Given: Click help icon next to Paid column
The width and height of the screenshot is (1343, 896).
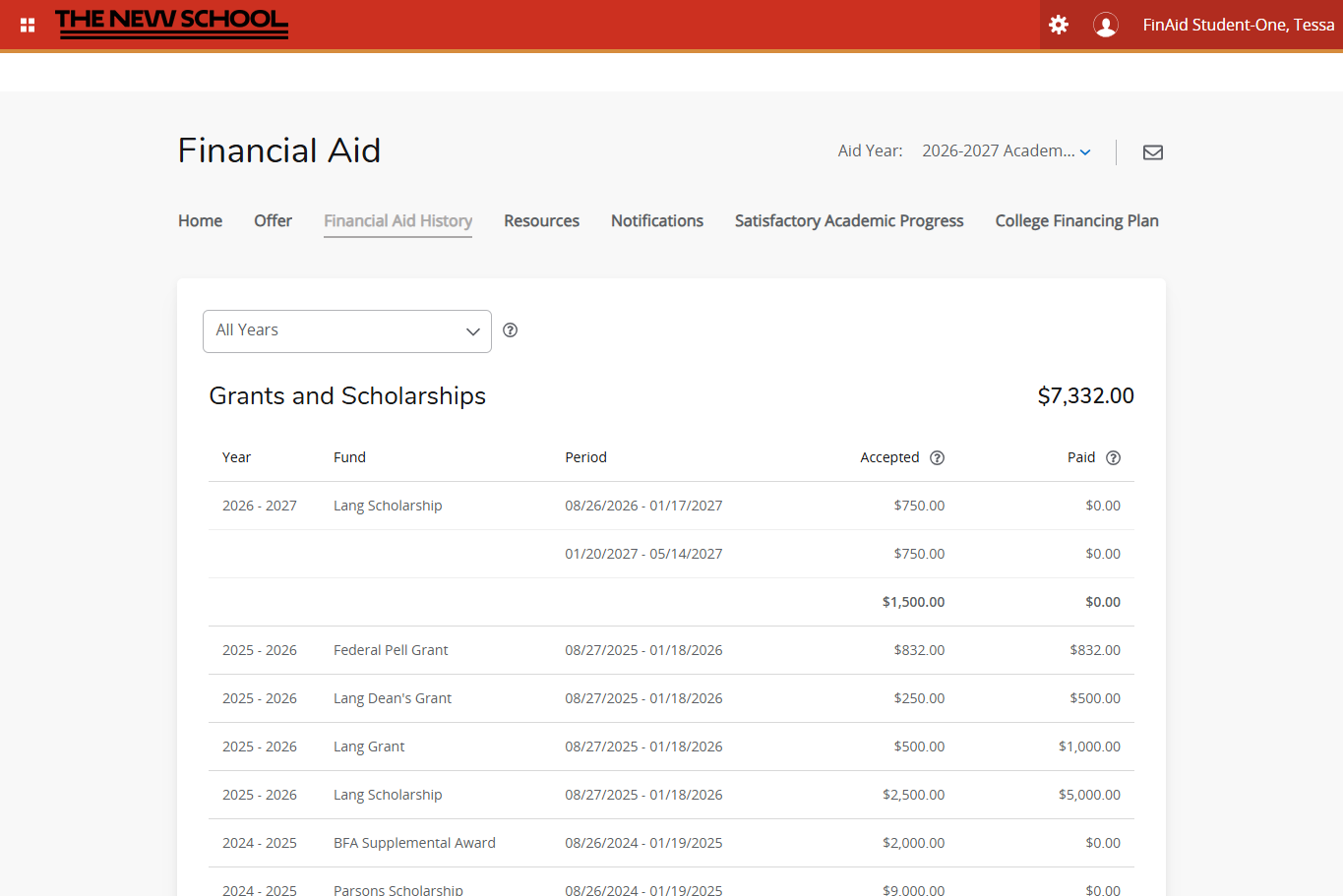Looking at the screenshot, I should pyautogui.click(x=1113, y=457).
